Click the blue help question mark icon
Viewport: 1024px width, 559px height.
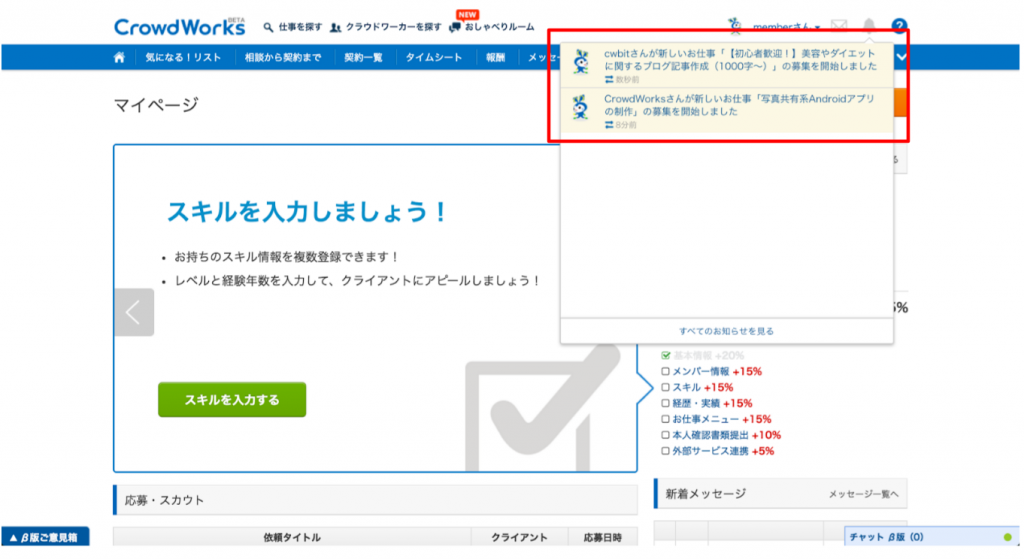pos(899,26)
